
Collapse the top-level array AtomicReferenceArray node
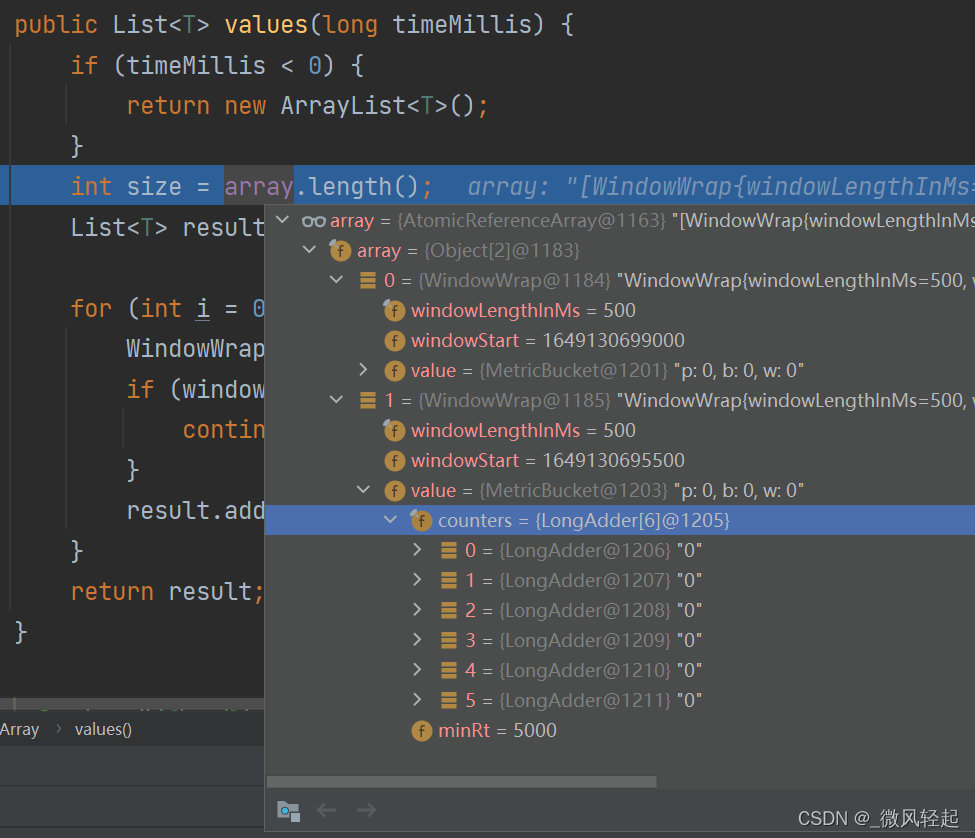point(282,219)
